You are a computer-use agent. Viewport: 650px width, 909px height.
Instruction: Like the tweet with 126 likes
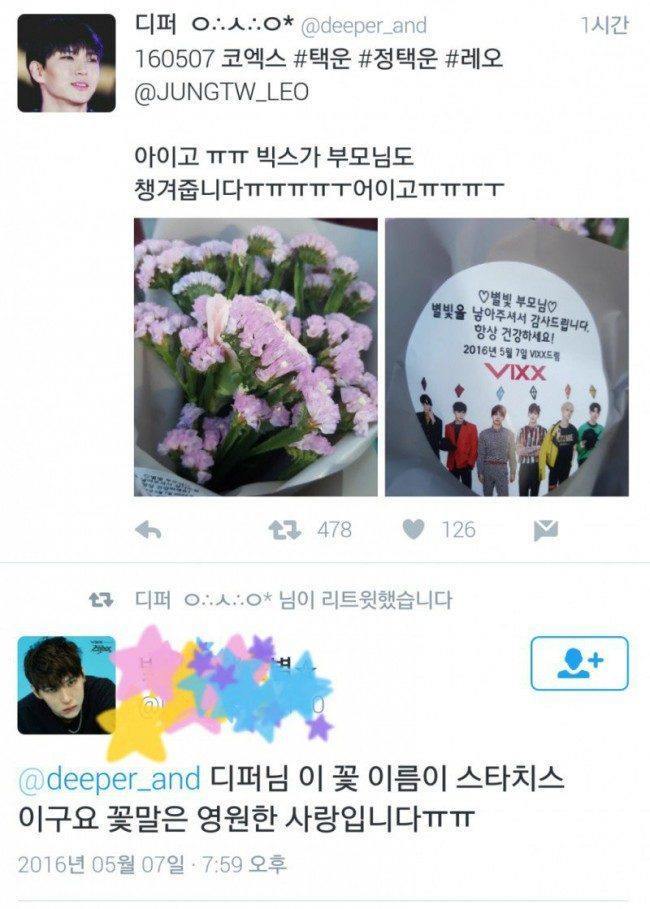pos(413,529)
